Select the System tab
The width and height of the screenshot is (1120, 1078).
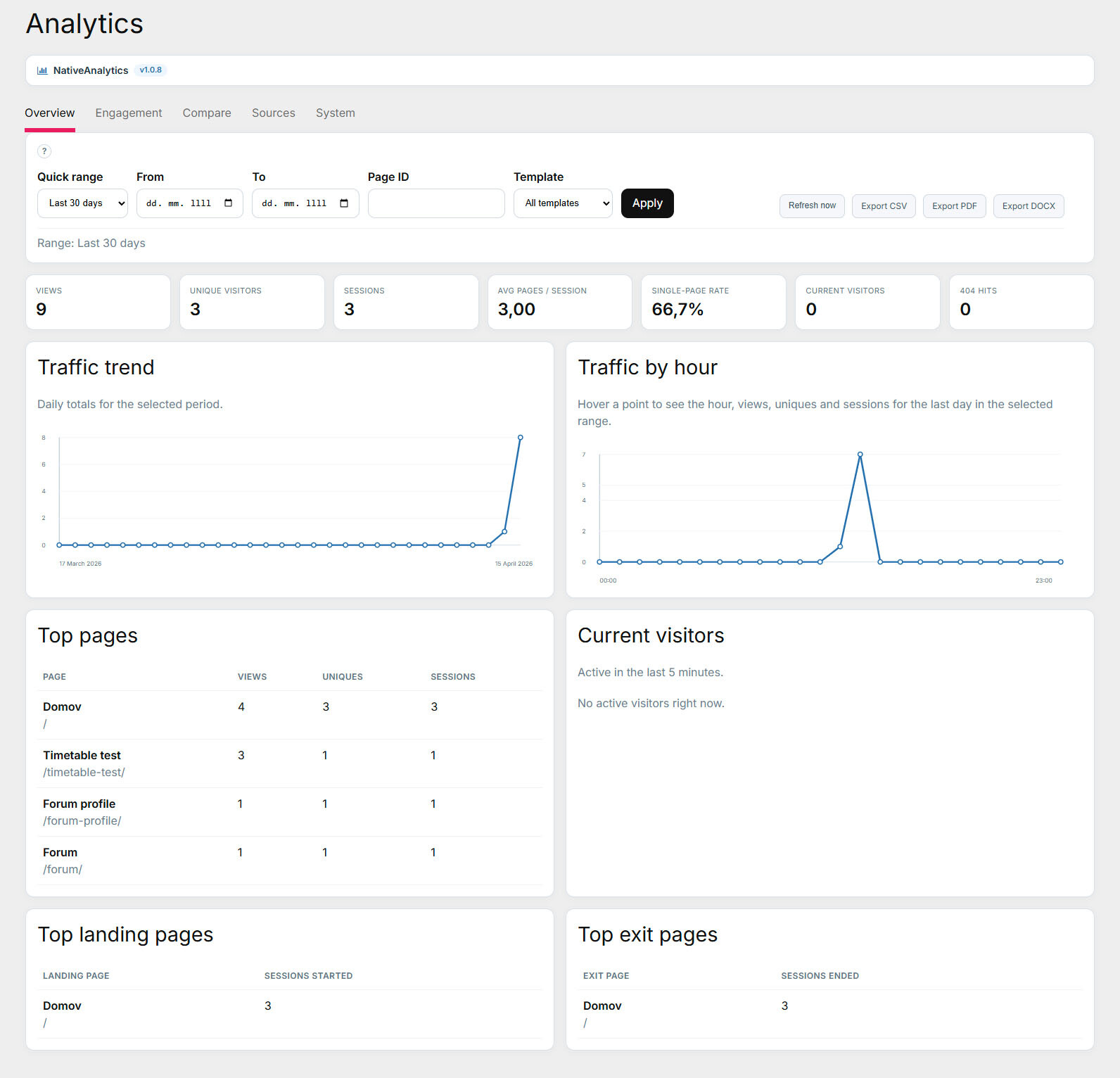[x=335, y=113]
